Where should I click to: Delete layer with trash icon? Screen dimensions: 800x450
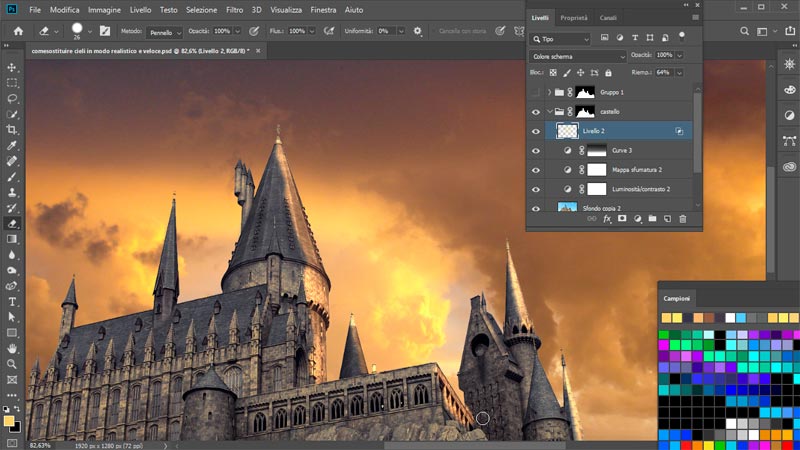pyautogui.click(x=683, y=219)
